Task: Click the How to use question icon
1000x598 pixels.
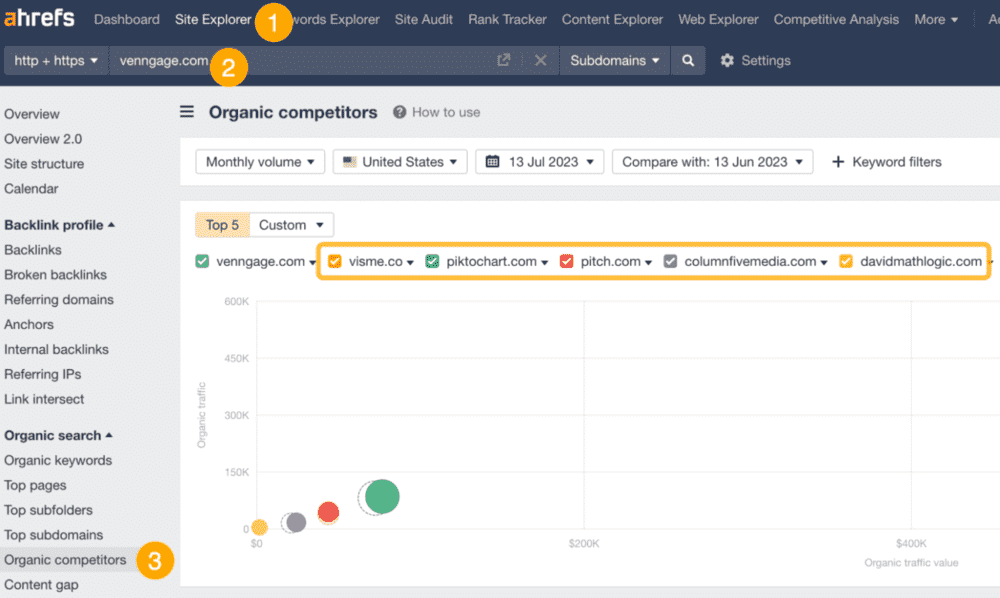Action: pyautogui.click(x=399, y=112)
